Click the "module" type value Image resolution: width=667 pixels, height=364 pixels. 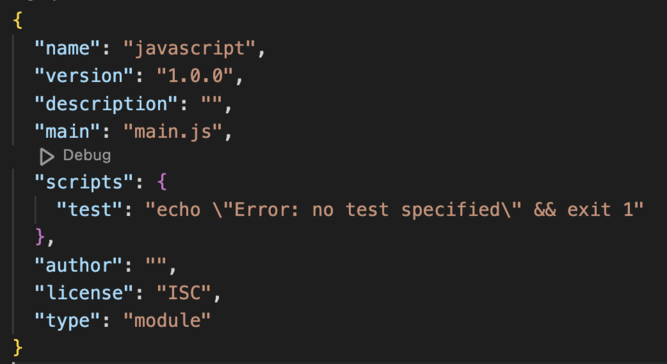click(167, 320)
